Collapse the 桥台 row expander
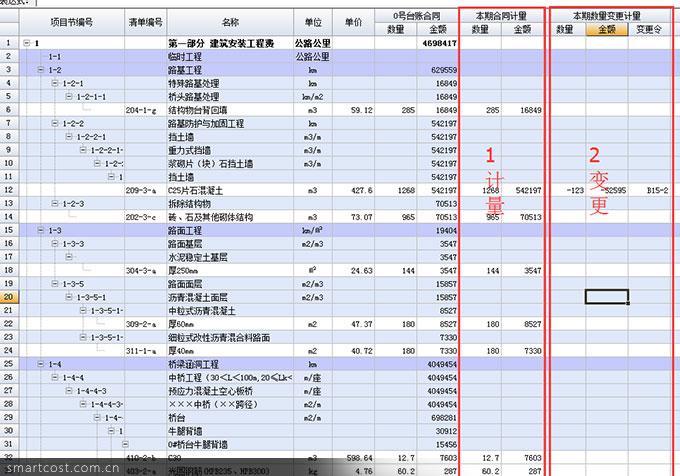This screenshot has height=476, width=680. (97, 417)
